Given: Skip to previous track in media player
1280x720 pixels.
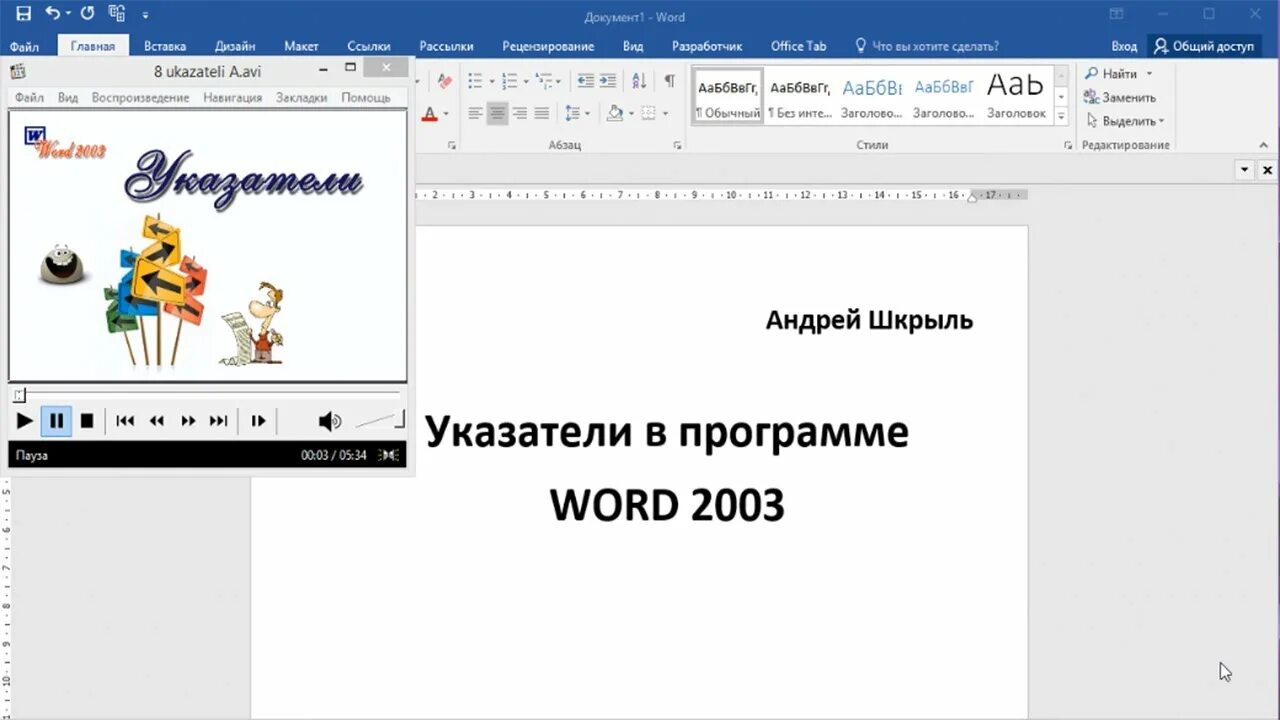Looking at the screenshot, I should pyautogui.click(x=125, y=421).
